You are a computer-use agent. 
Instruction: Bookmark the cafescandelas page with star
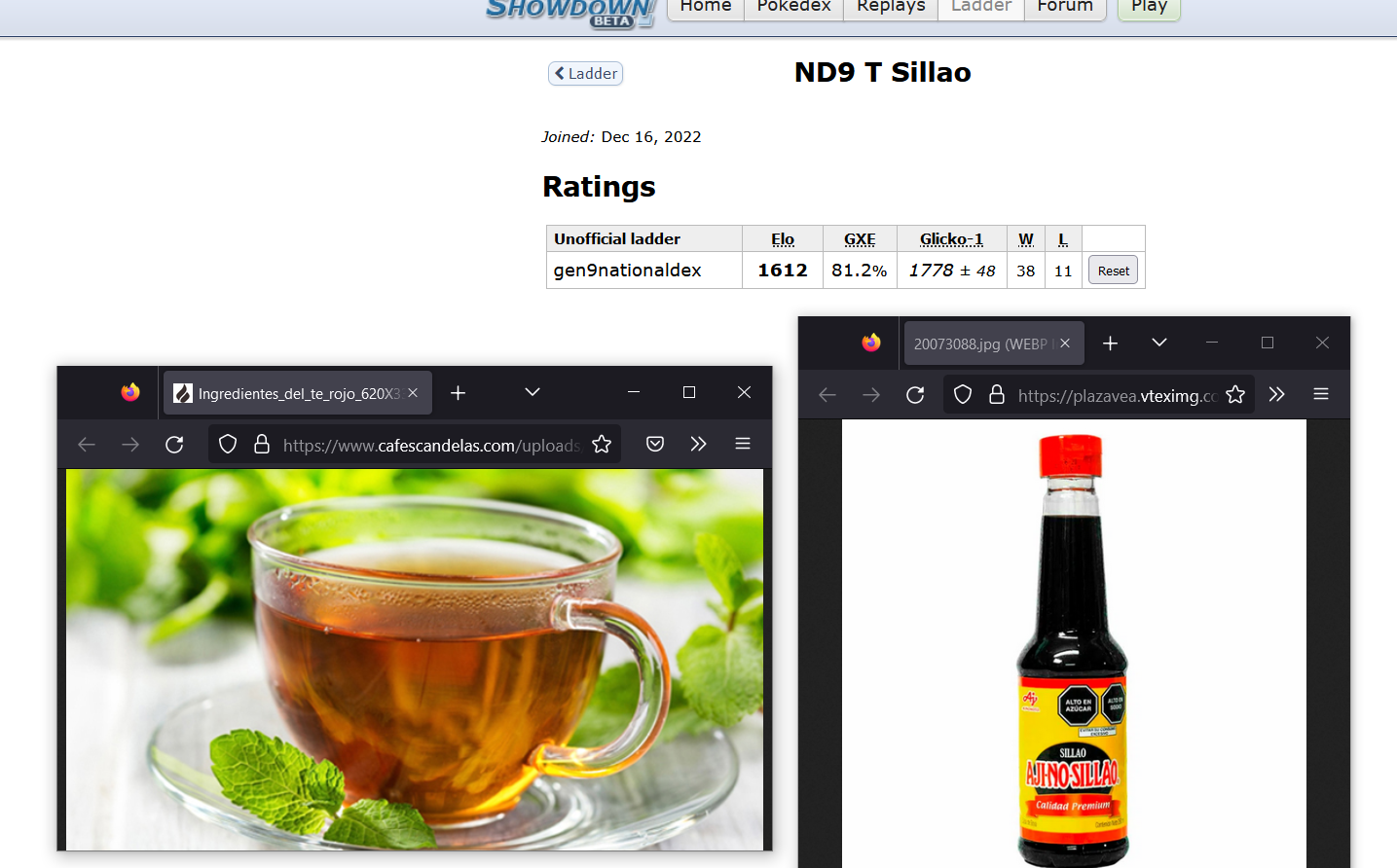coord(602,445)
